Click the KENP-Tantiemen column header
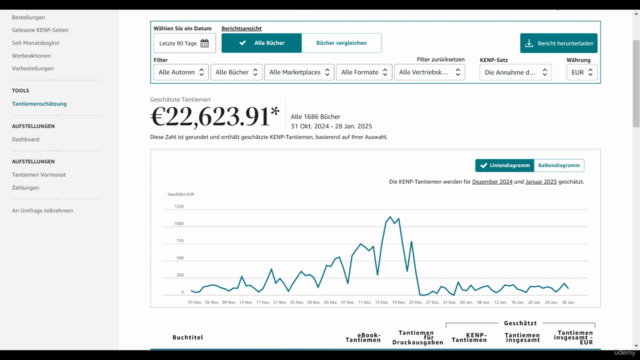Image resolution: width=640 pixels, height=360 pixels. (469, 338)
